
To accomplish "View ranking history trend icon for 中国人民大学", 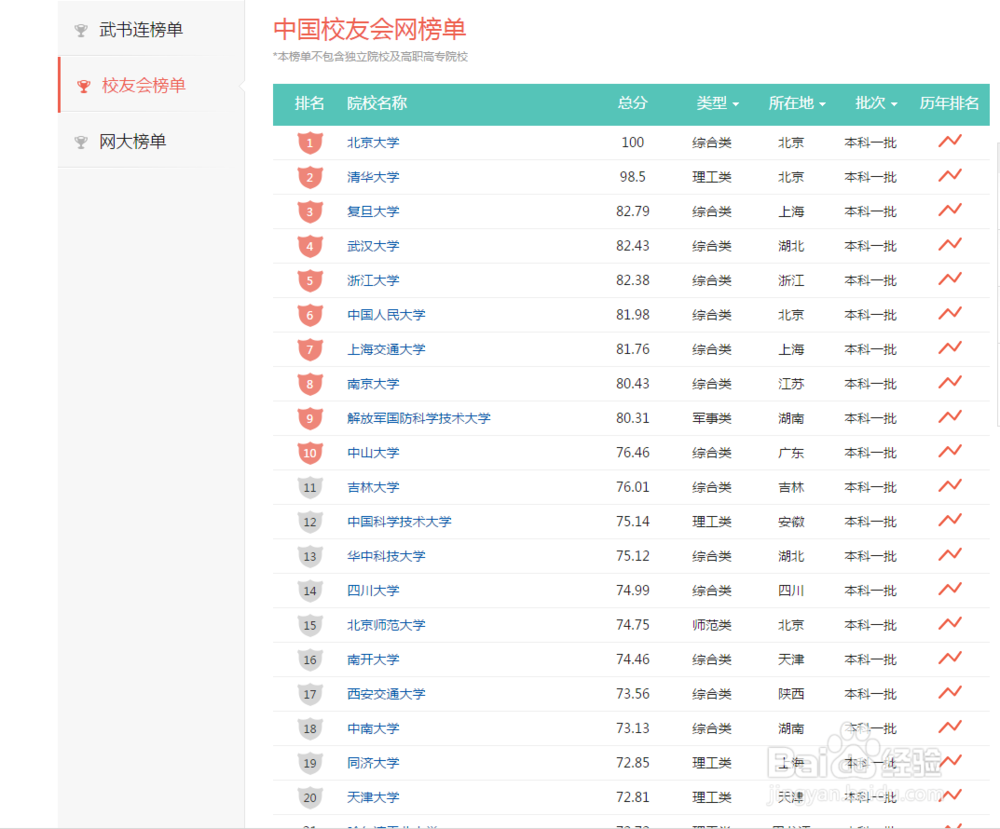I will 950,313.
